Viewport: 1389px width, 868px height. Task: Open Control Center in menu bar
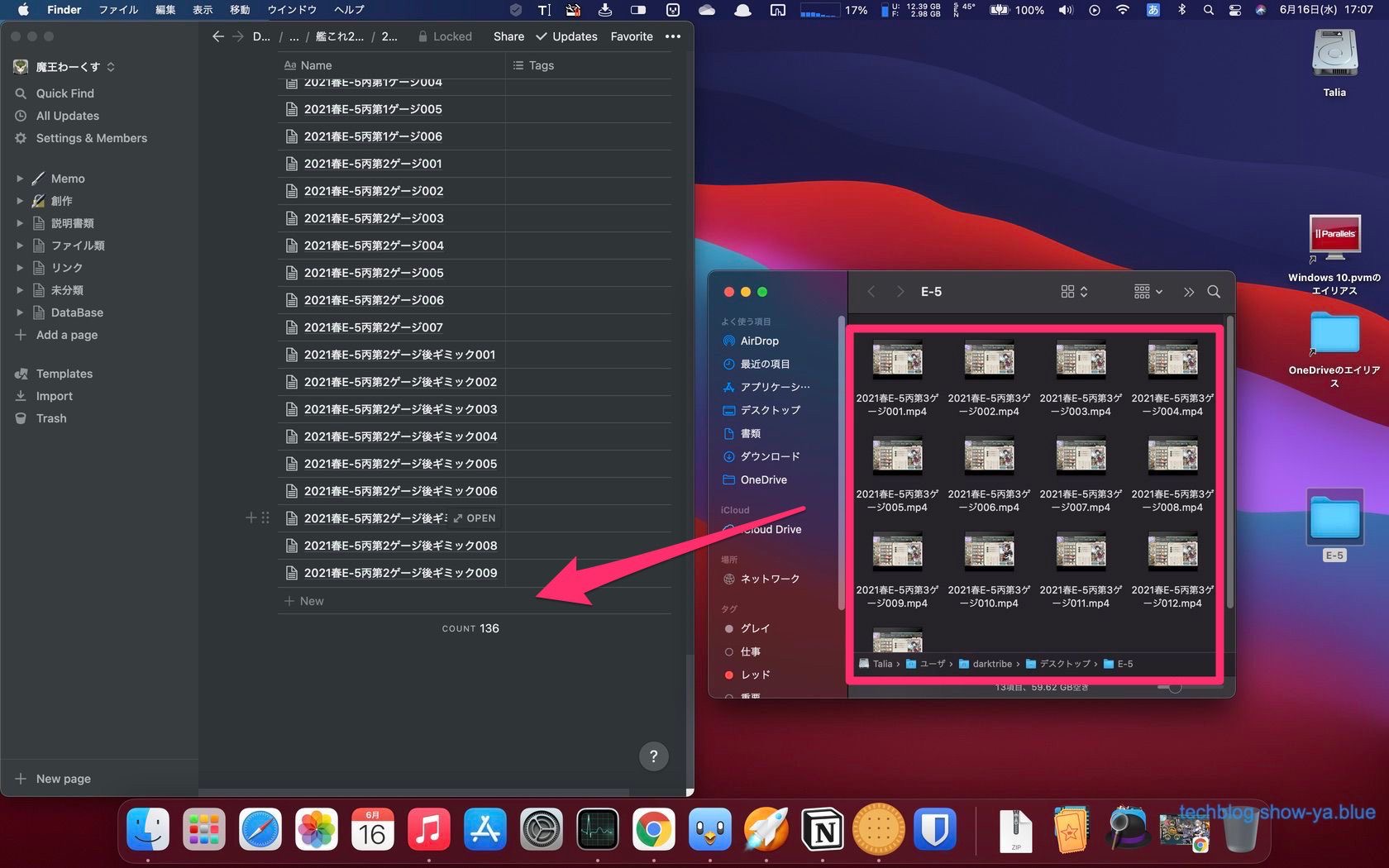(1235, 10)
